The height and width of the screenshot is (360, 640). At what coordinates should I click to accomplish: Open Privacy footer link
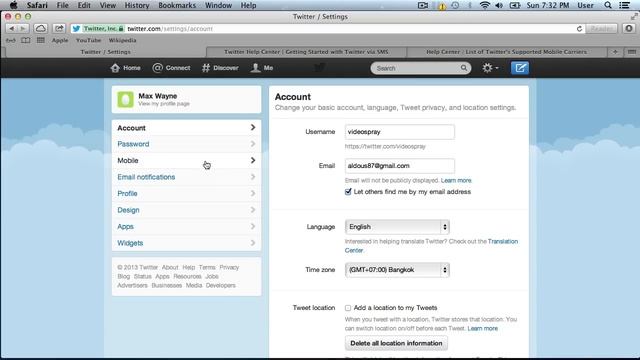229,267
